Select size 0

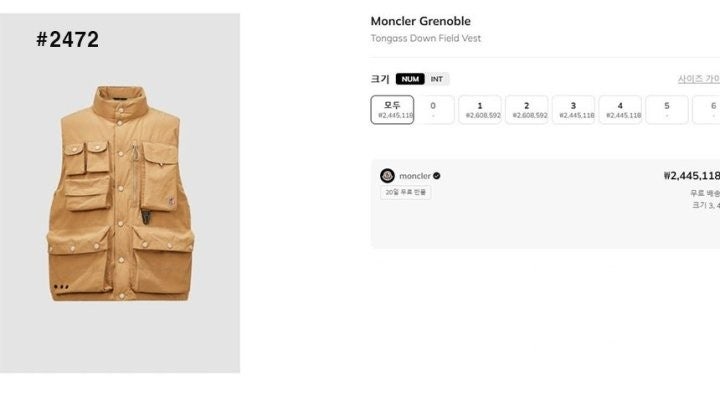coord(433,110)
